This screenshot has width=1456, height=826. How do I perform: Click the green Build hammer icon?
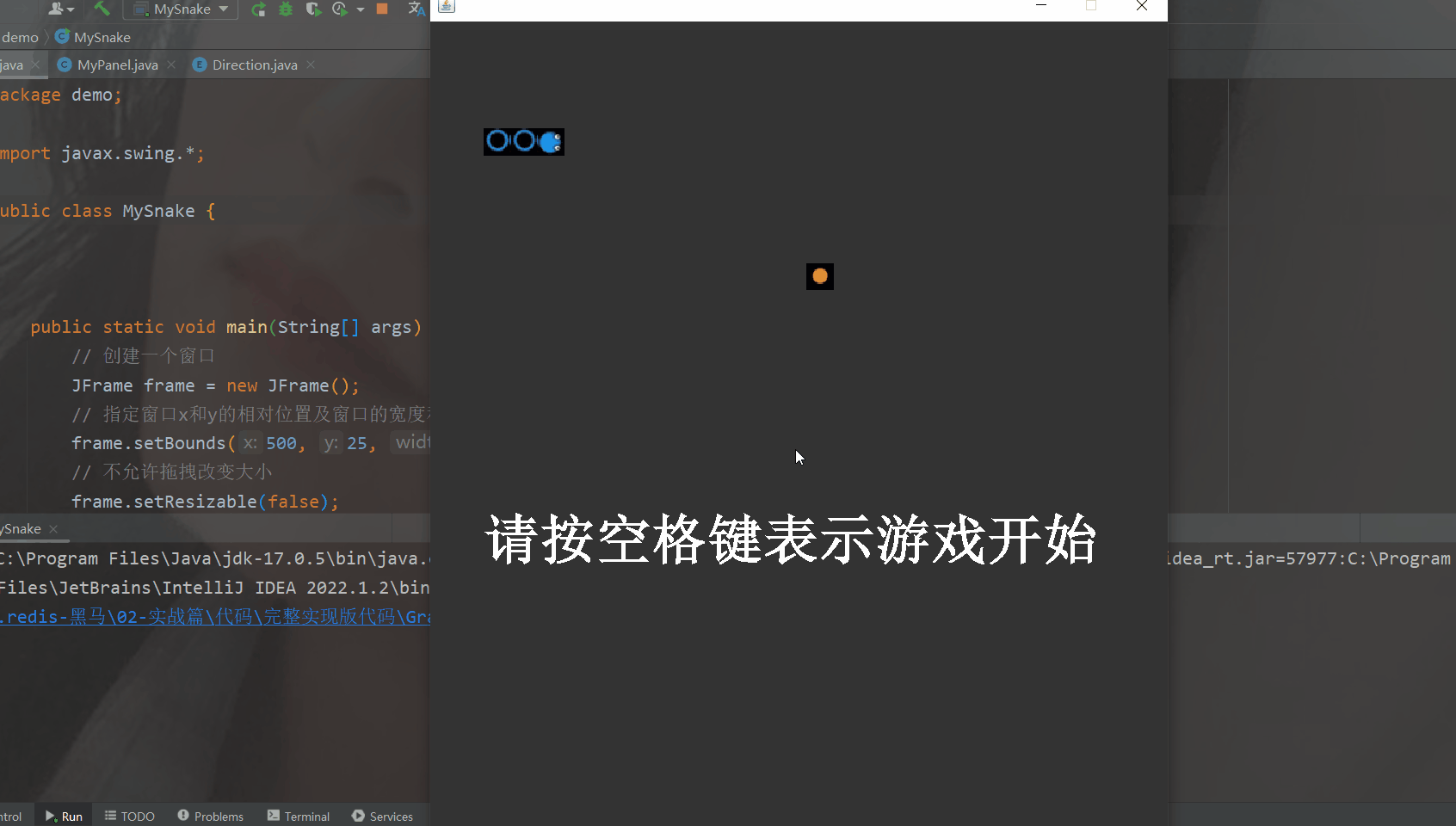click(102, 8)
